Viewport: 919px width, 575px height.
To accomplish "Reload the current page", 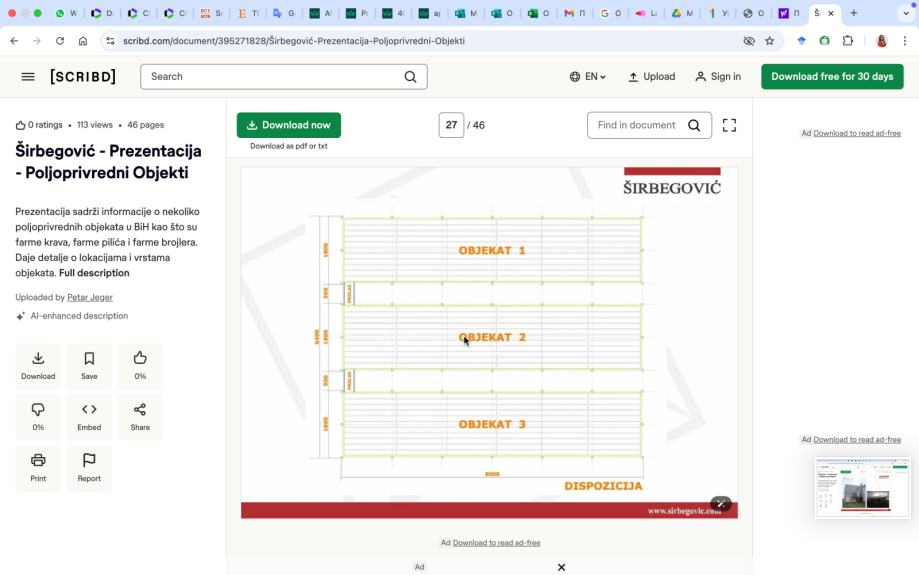I will click(60, 41).
